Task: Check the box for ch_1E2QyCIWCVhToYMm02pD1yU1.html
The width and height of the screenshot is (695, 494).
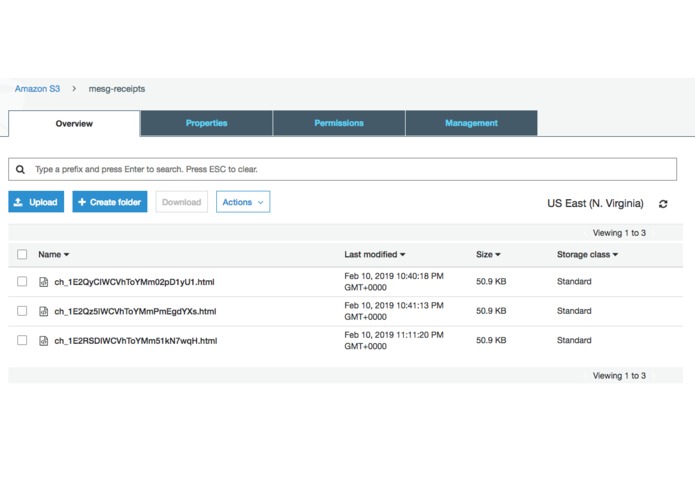Action: 22,281
